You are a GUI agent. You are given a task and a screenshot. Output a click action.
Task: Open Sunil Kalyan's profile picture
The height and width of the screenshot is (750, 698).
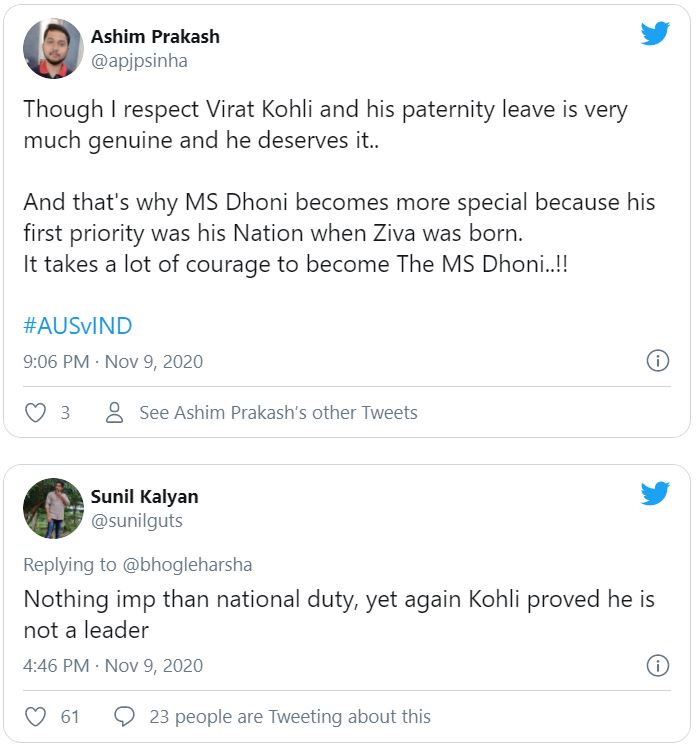[53, 508]
